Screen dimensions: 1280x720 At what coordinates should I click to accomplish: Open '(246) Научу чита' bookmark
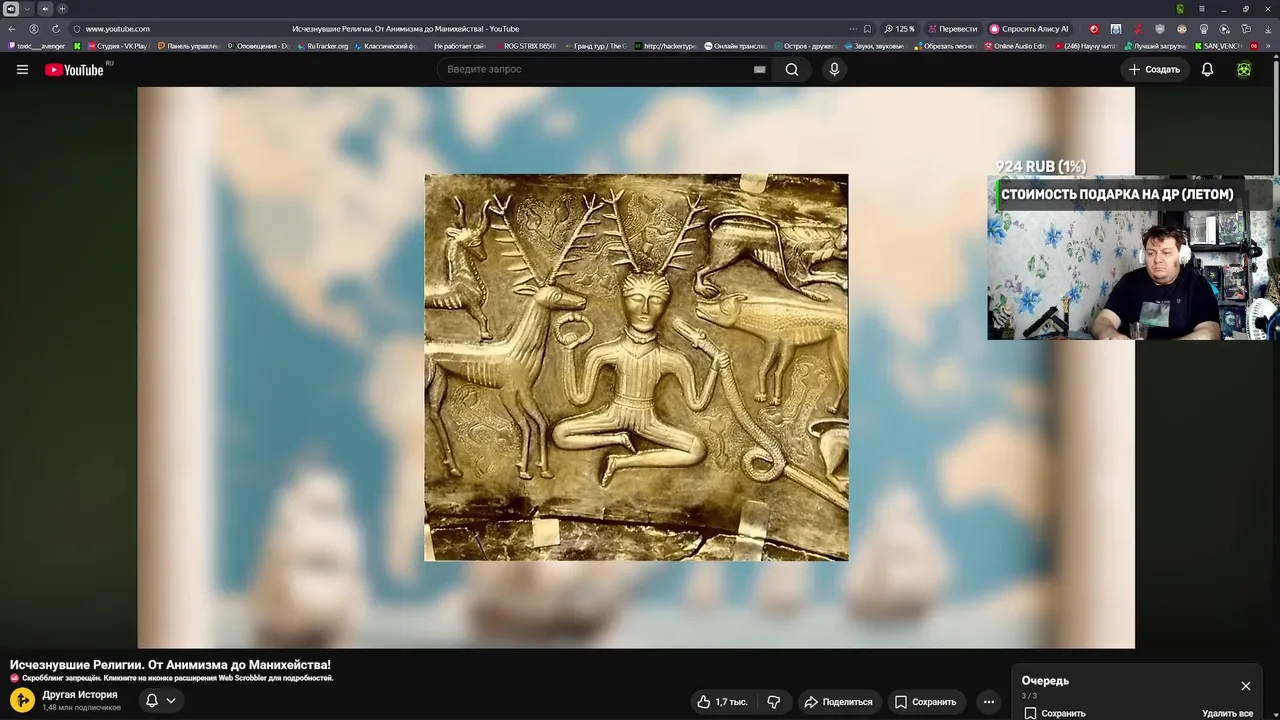pos(1085,46)
